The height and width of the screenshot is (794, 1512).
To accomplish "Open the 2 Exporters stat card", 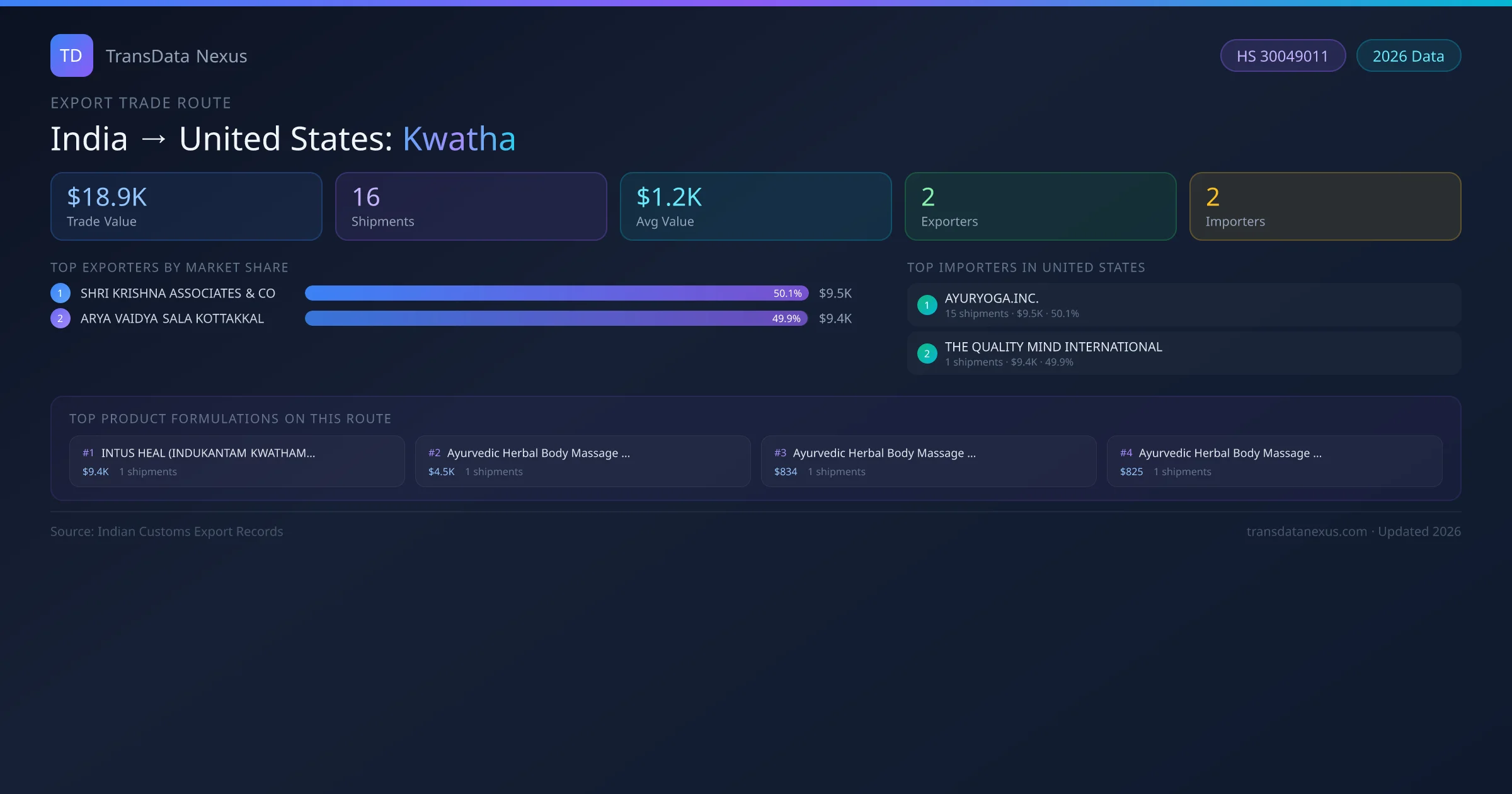I will (x=1040, y=207).
